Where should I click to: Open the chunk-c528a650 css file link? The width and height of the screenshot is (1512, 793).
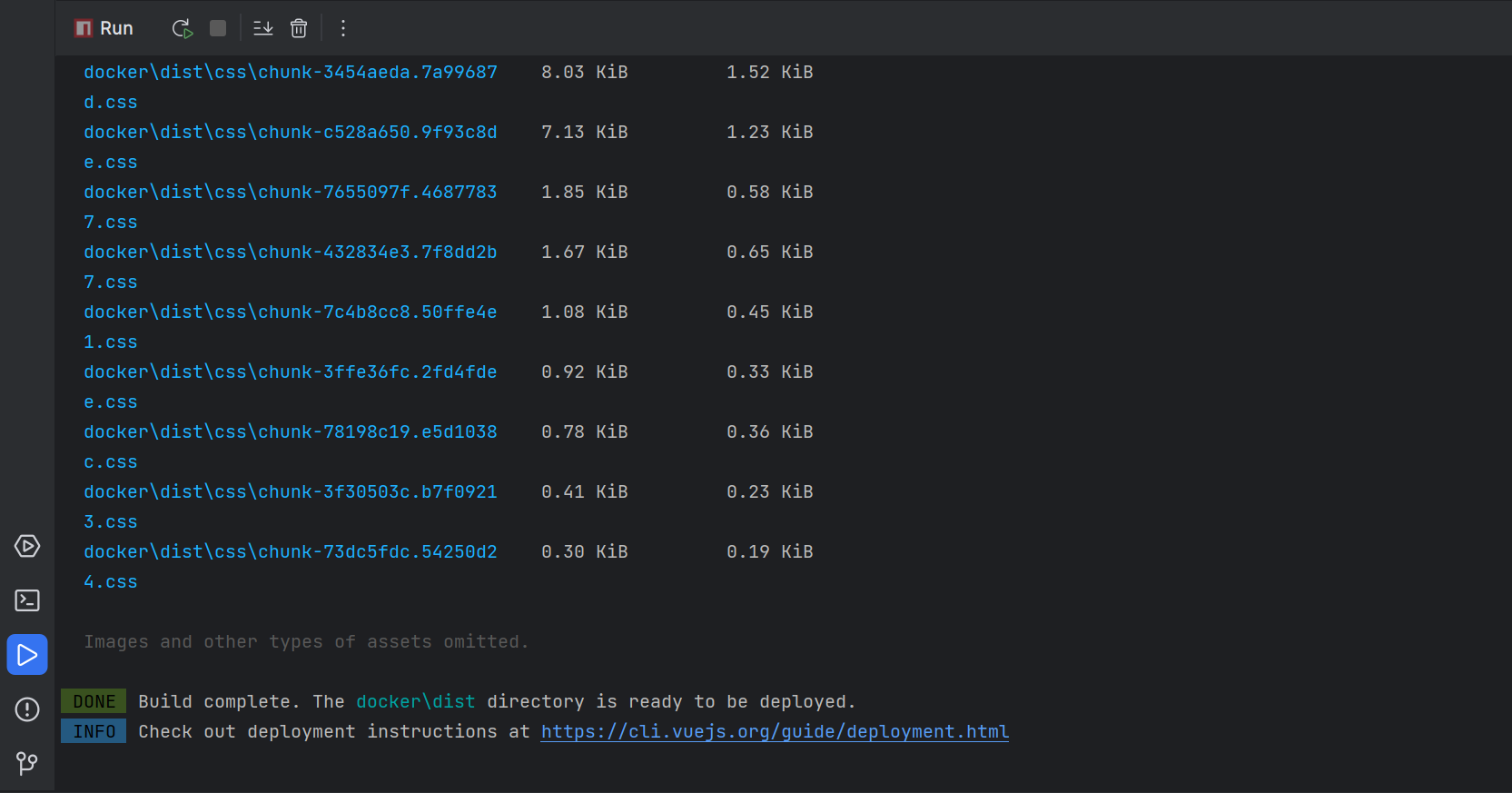[291, 133]
